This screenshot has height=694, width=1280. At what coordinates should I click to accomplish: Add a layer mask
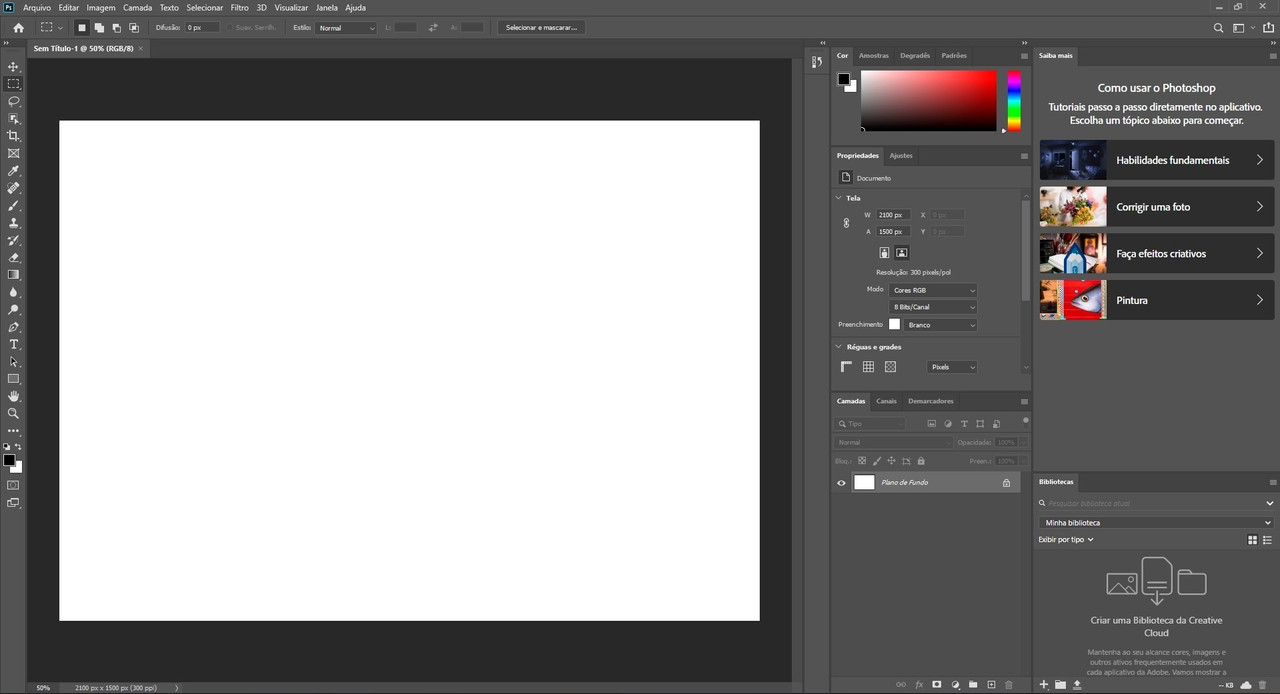(937, 685)
